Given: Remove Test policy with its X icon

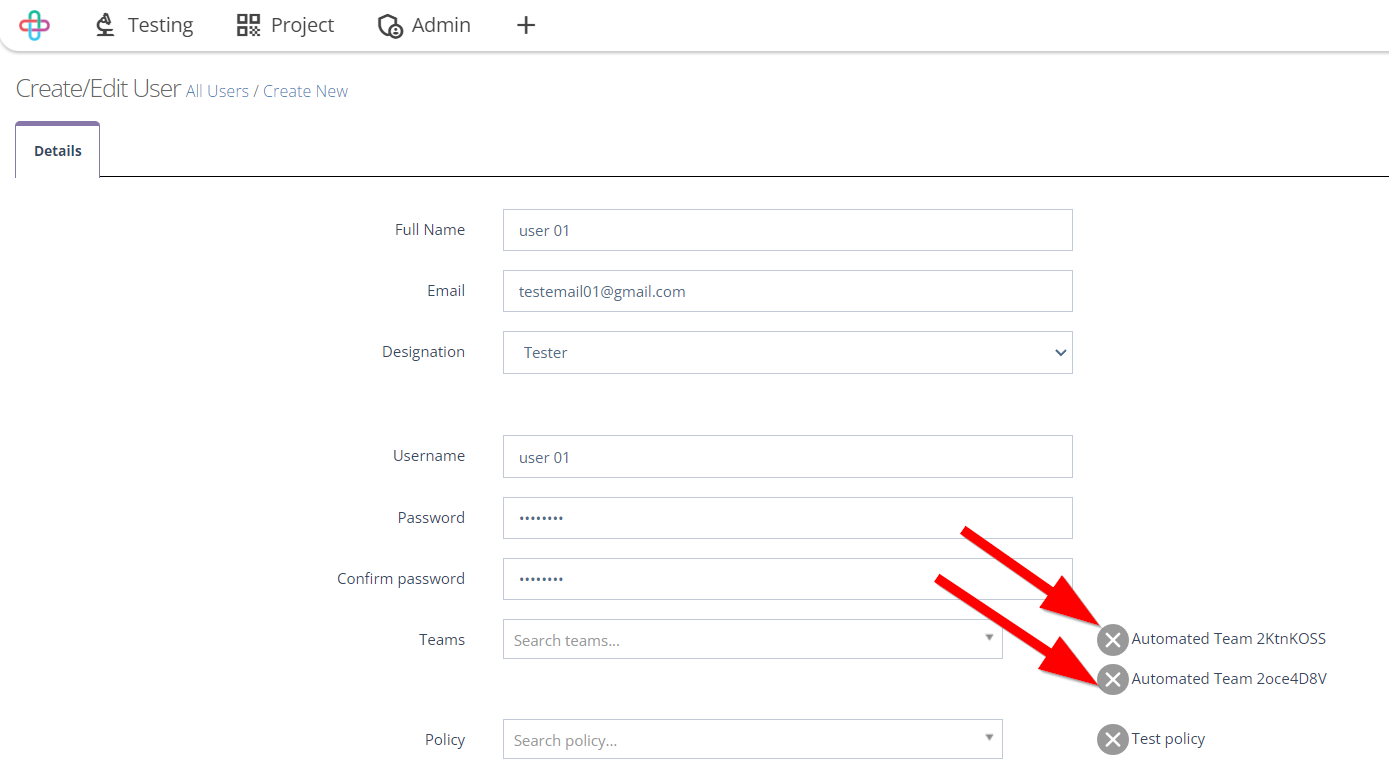Looking at the screenshot, I should [x=1113, y=739].
